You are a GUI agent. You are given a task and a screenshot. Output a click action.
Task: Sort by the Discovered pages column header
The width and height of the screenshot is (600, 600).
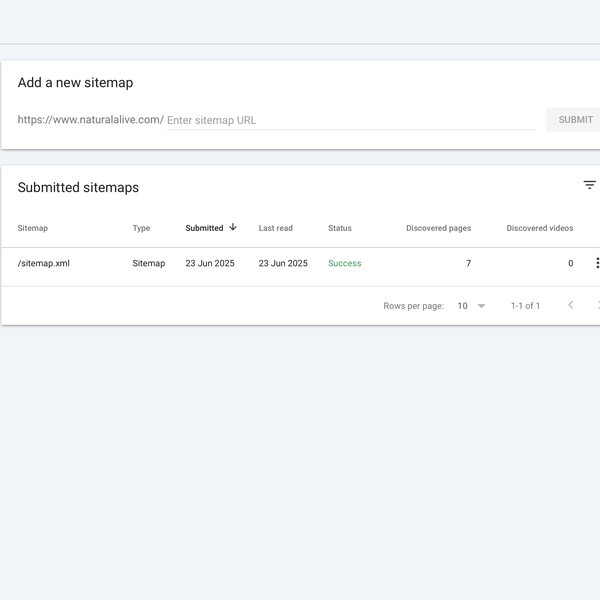[438, 228]
